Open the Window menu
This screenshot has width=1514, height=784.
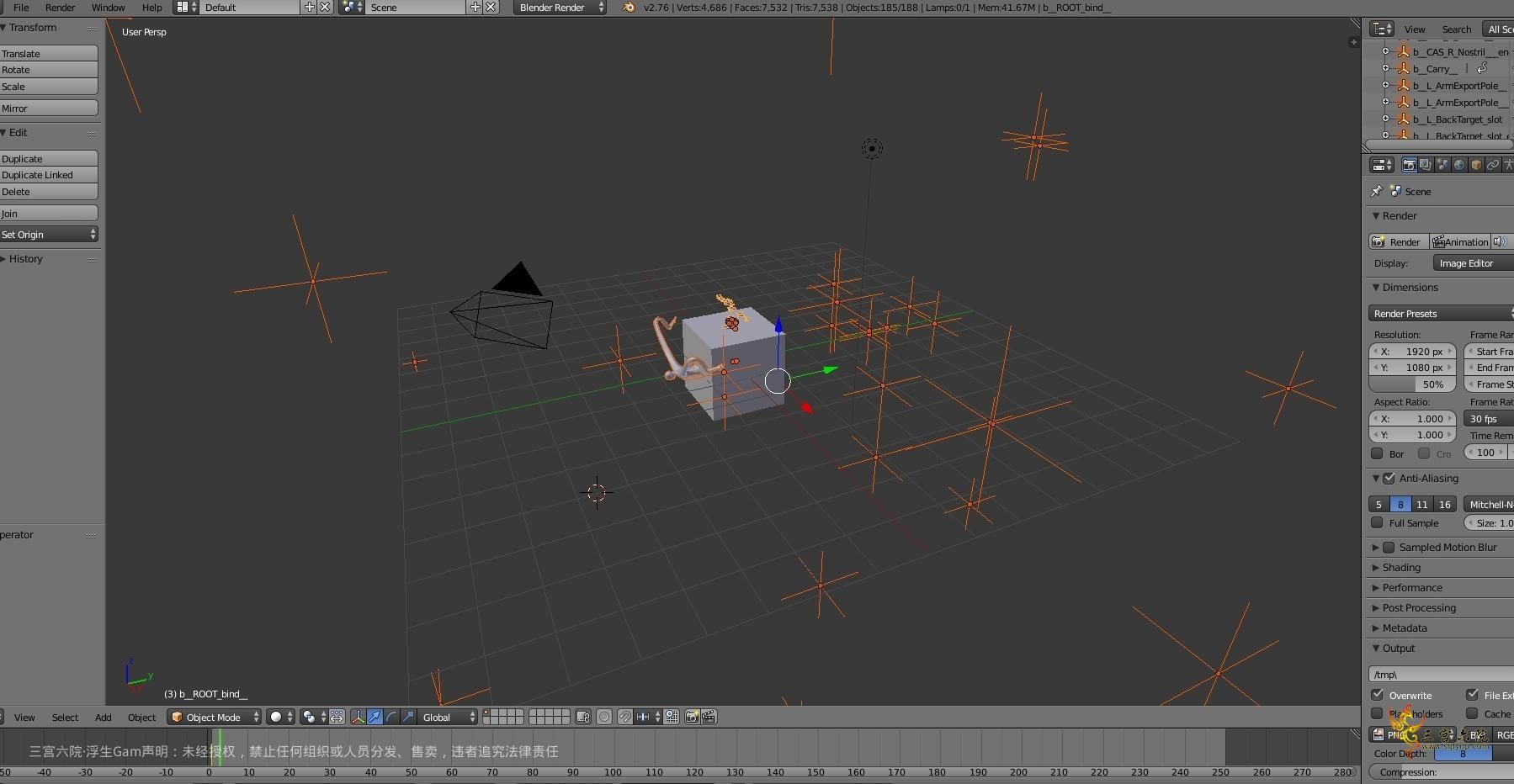[108, 7]
